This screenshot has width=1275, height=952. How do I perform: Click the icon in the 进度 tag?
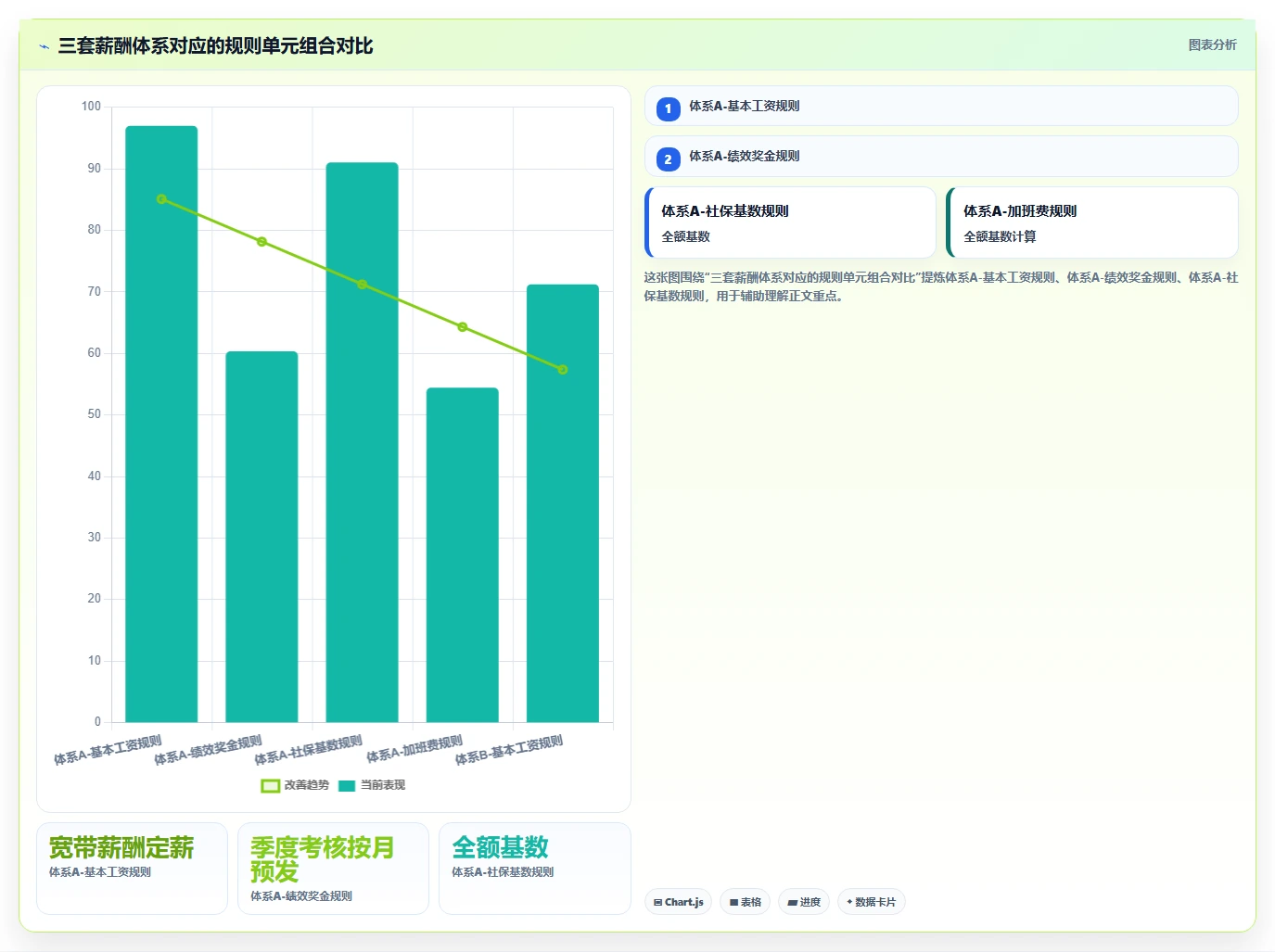click(x=793, y=902)
